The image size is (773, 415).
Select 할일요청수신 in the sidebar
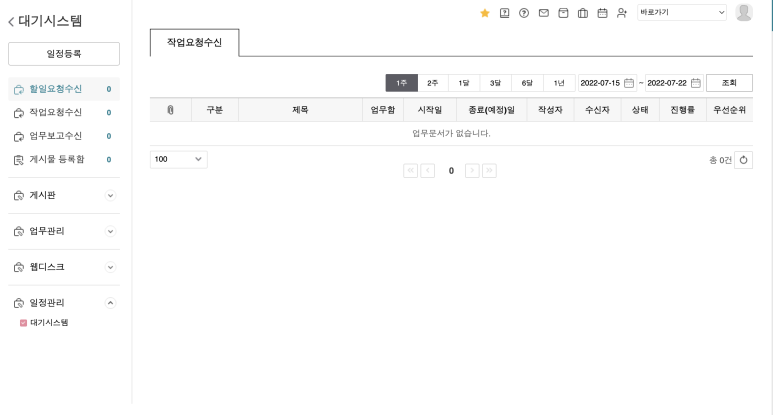56,89
